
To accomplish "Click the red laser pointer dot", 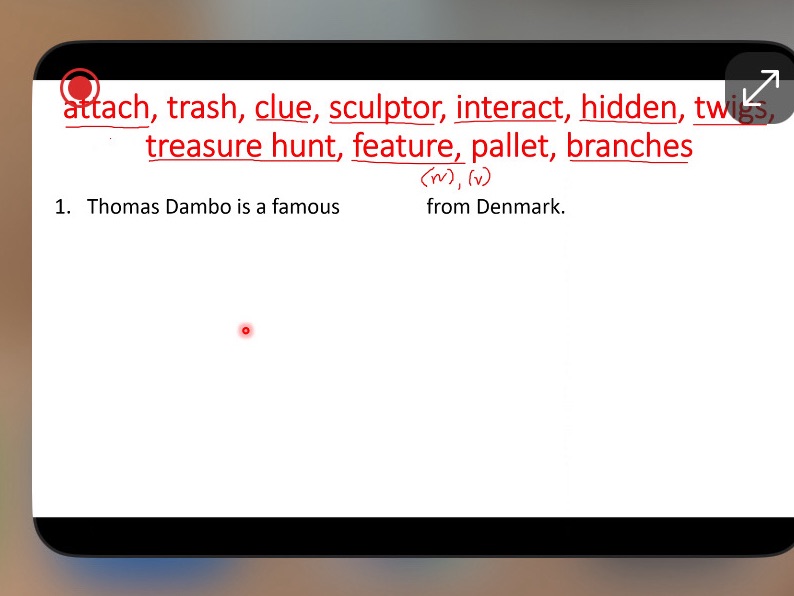I will pyautogui.click(x=245, y=330).
